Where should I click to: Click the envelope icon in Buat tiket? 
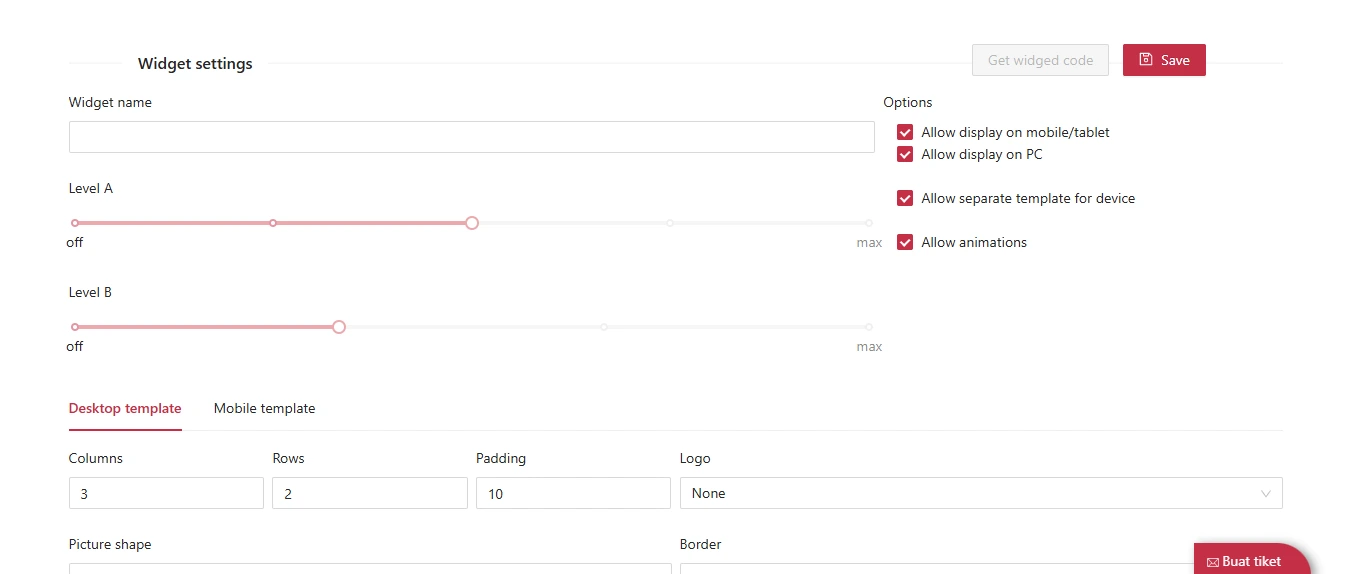tap(1213, 562)
